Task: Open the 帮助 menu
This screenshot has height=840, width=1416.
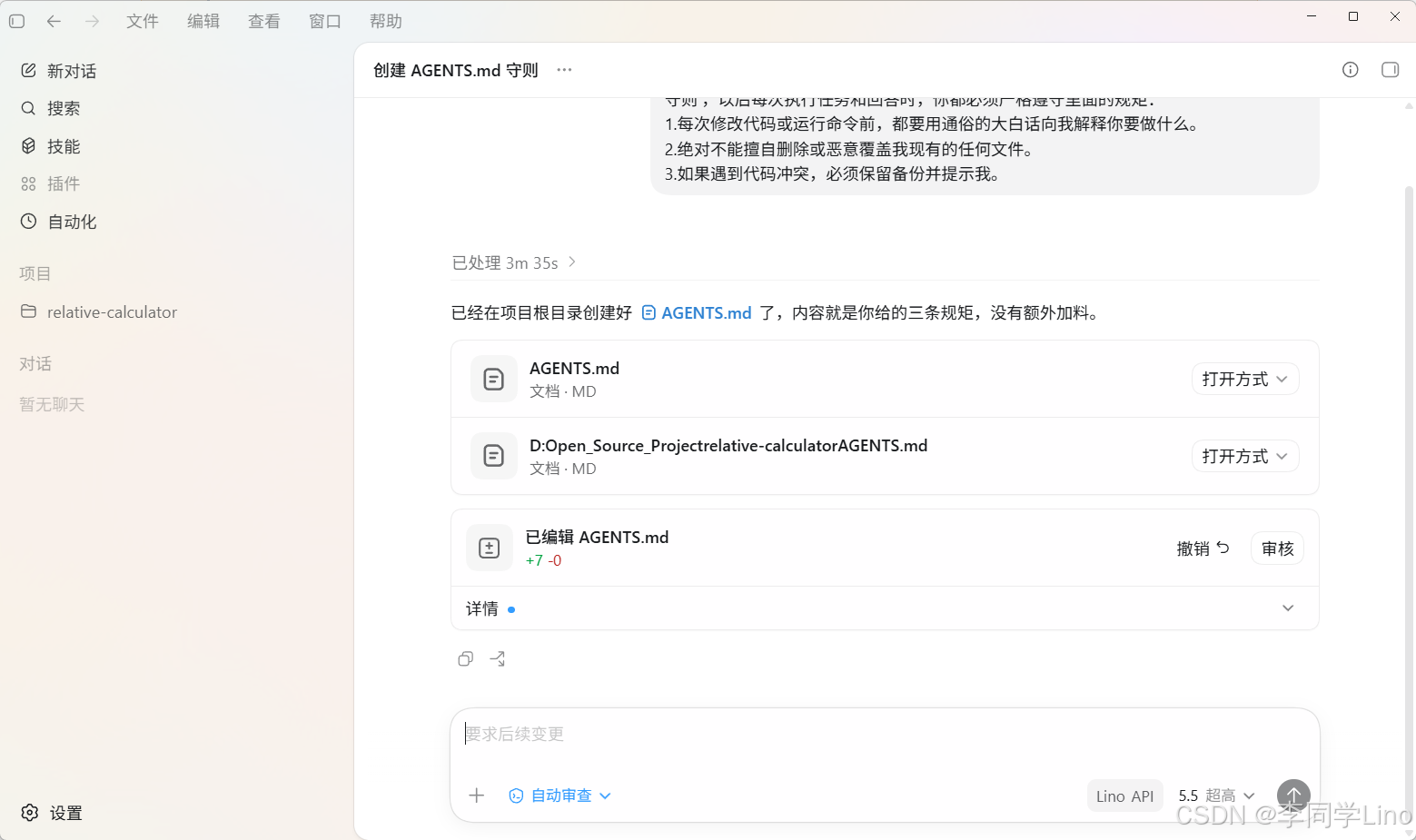Action: coord(386,21)
